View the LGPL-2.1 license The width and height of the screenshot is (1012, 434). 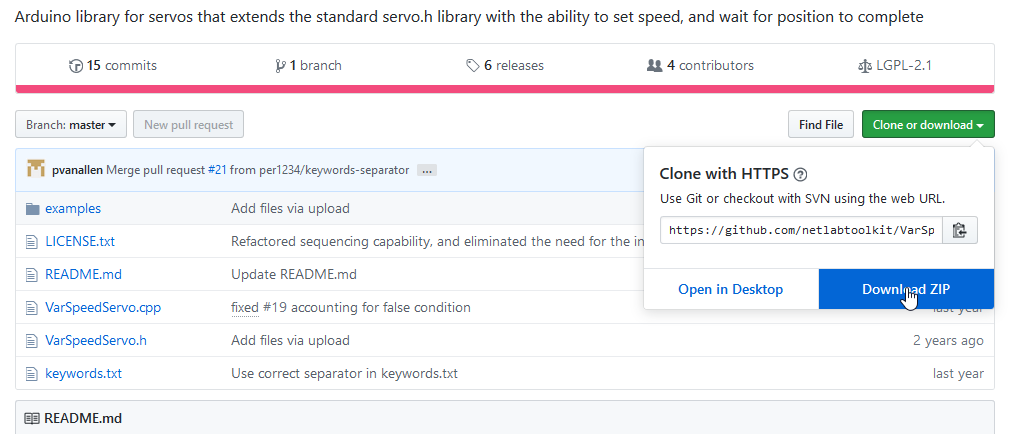click(x=895, y=66)
